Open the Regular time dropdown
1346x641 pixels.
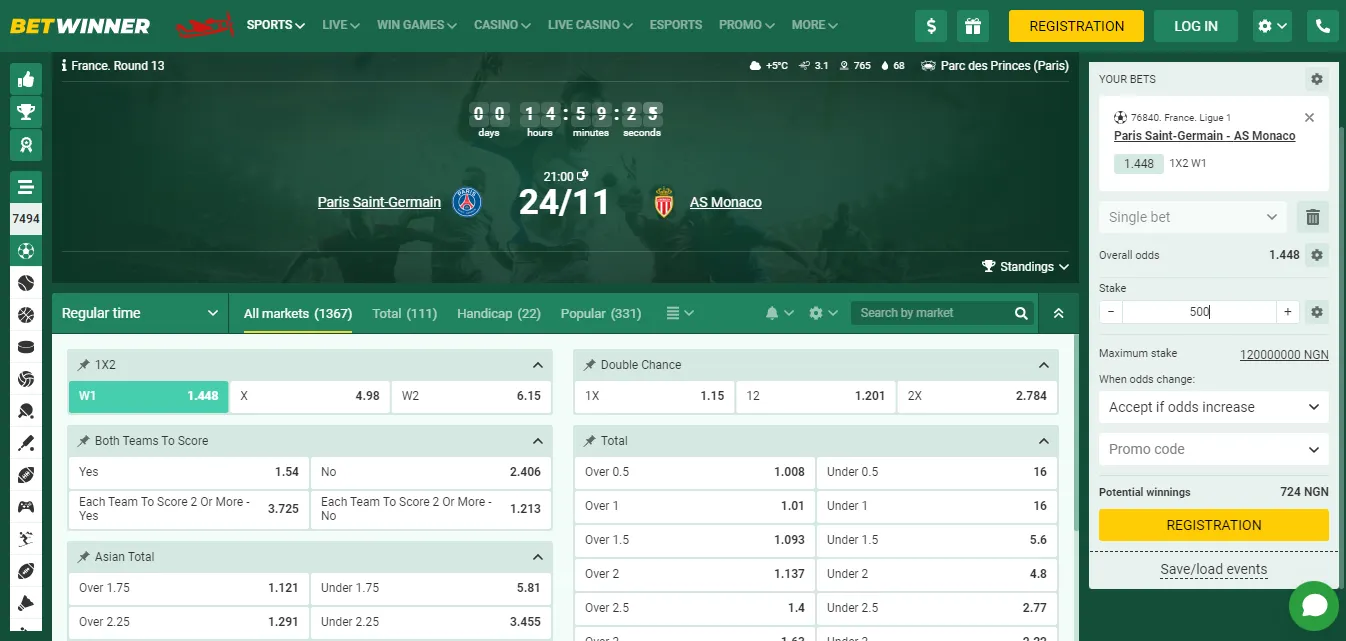[x=140, y=313]
